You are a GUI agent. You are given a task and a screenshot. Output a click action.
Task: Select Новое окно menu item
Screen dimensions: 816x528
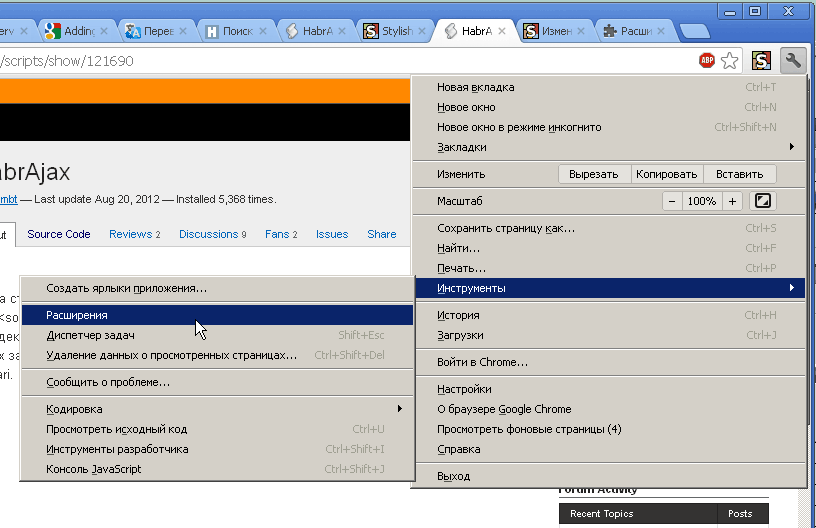coord(609,107)
